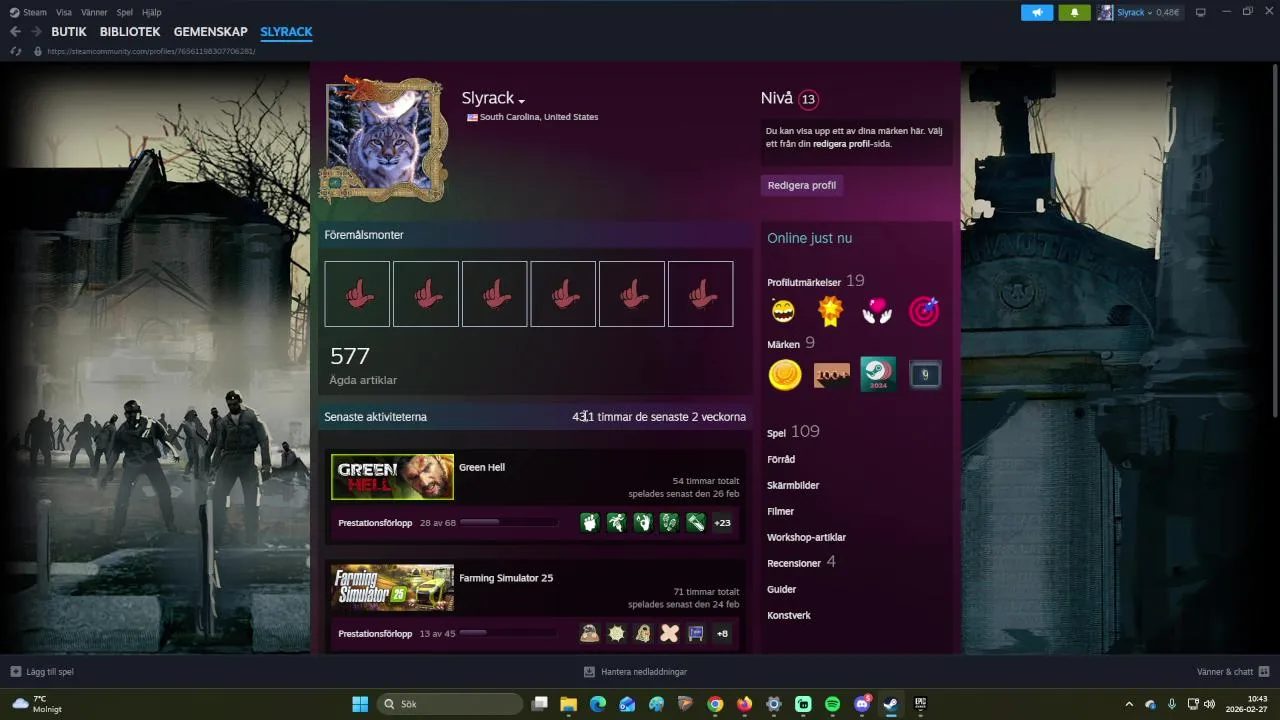Show +8 more Farming Simulator achievements
Viewport: 1280px width, 720px height.
click(x=722, y=633)
